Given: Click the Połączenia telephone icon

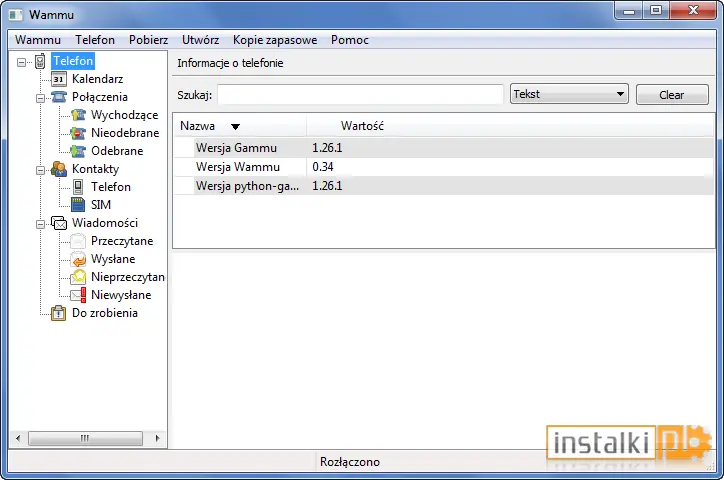Looking at the screenshot, I should (59, 97).
